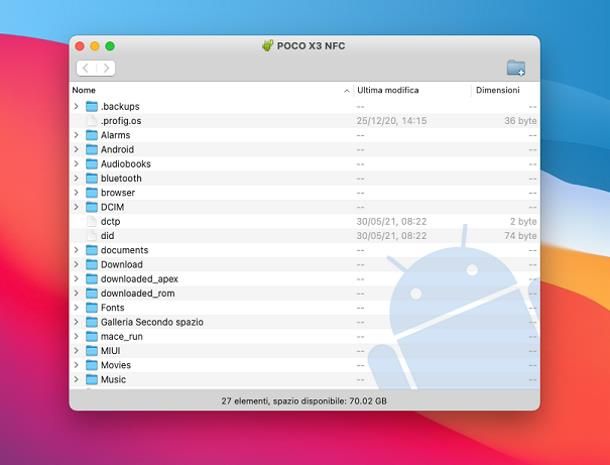Click the did file name
610x465 pixels.
(x=107, y=236)
